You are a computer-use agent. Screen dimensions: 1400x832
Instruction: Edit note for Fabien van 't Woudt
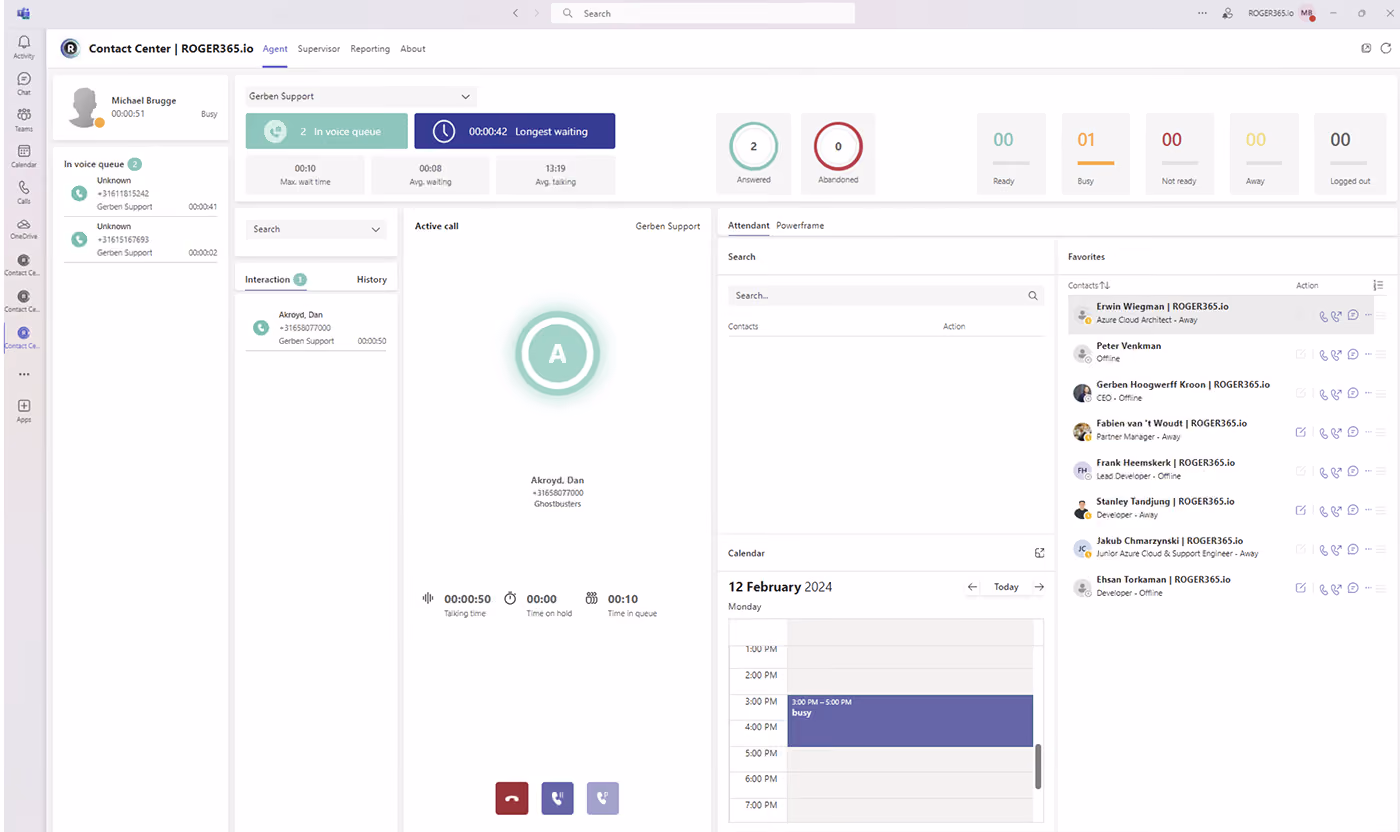point(1301,432)
